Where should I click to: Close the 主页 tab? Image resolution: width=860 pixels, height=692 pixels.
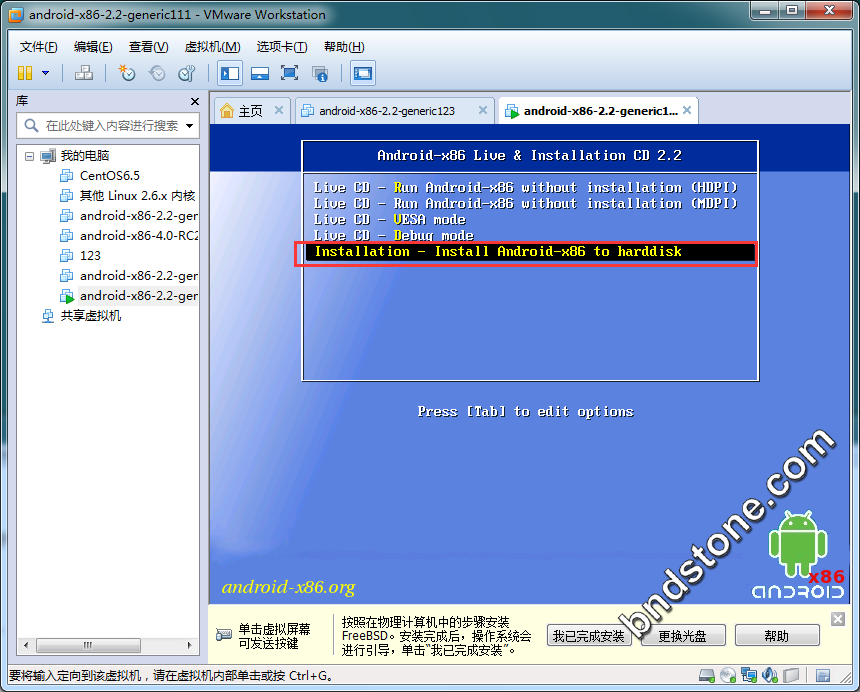click(x=279, y=110)
